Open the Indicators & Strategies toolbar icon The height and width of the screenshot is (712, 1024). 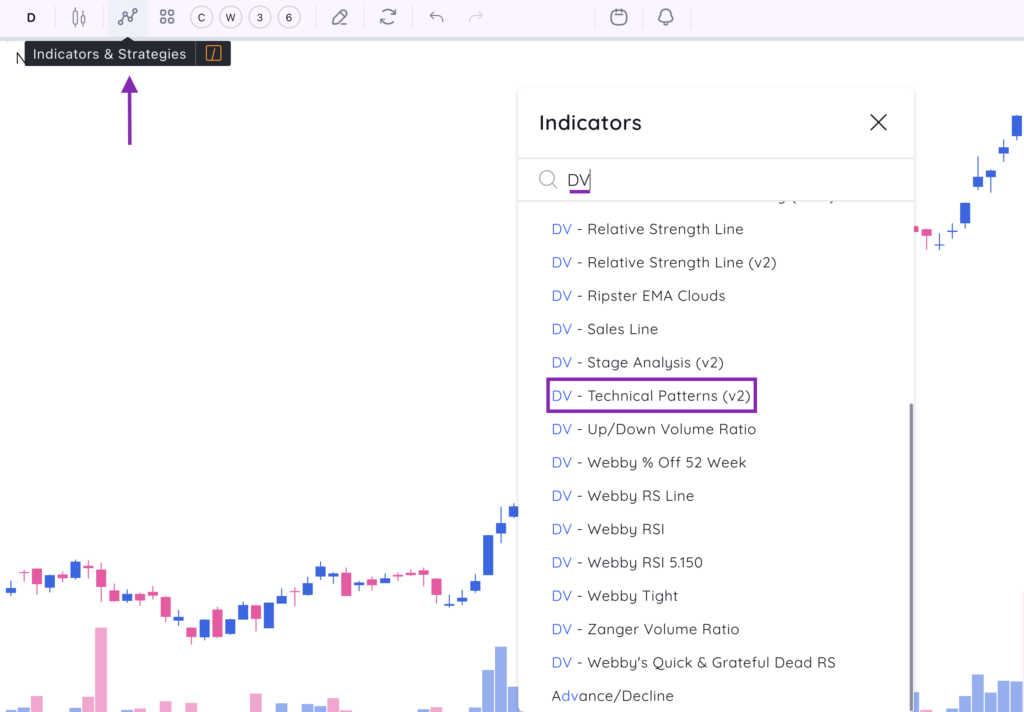[x=127, y=17]
